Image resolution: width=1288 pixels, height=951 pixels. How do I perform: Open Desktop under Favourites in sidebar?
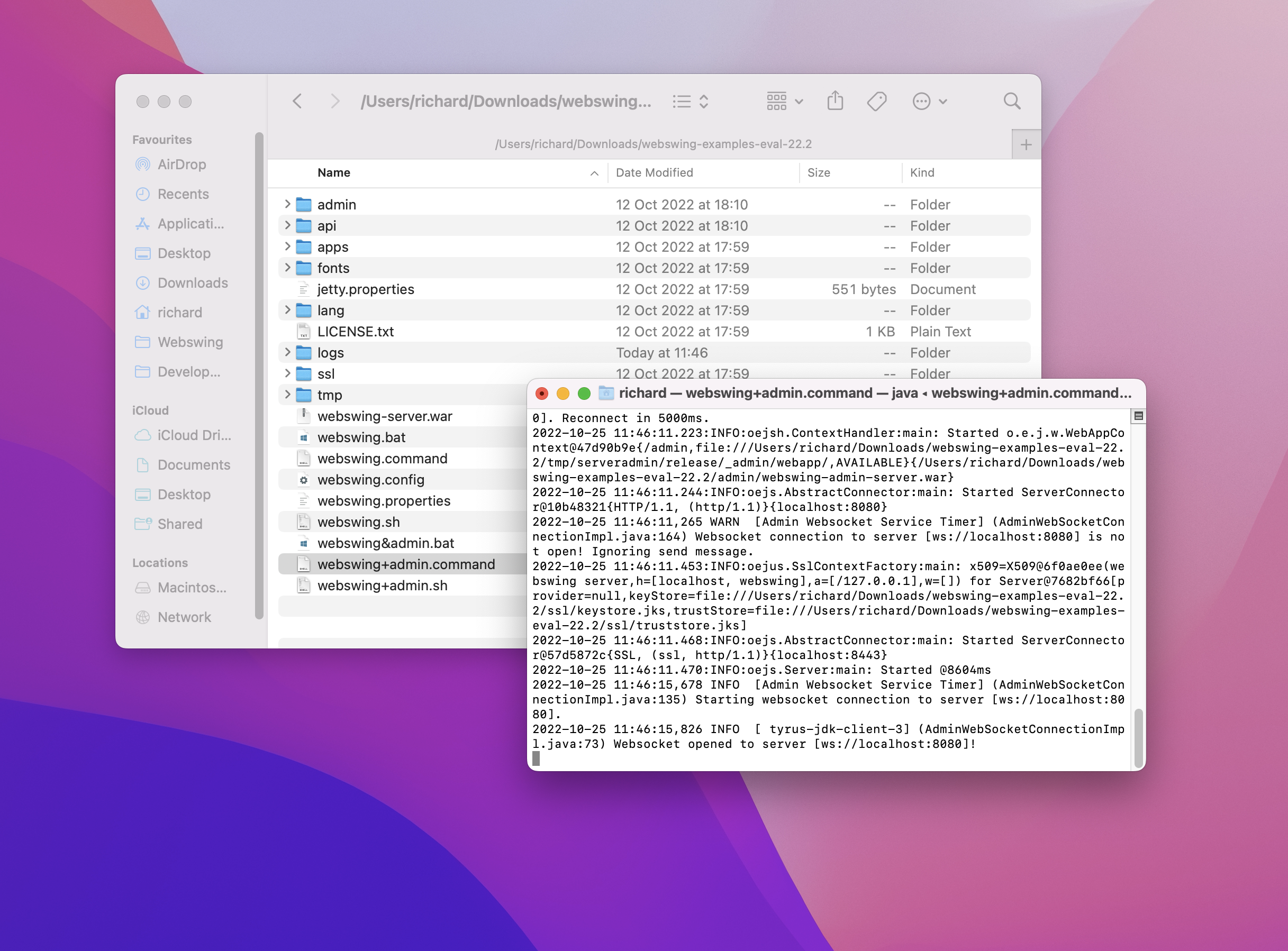pyautogui.click(x=184, y=253)
